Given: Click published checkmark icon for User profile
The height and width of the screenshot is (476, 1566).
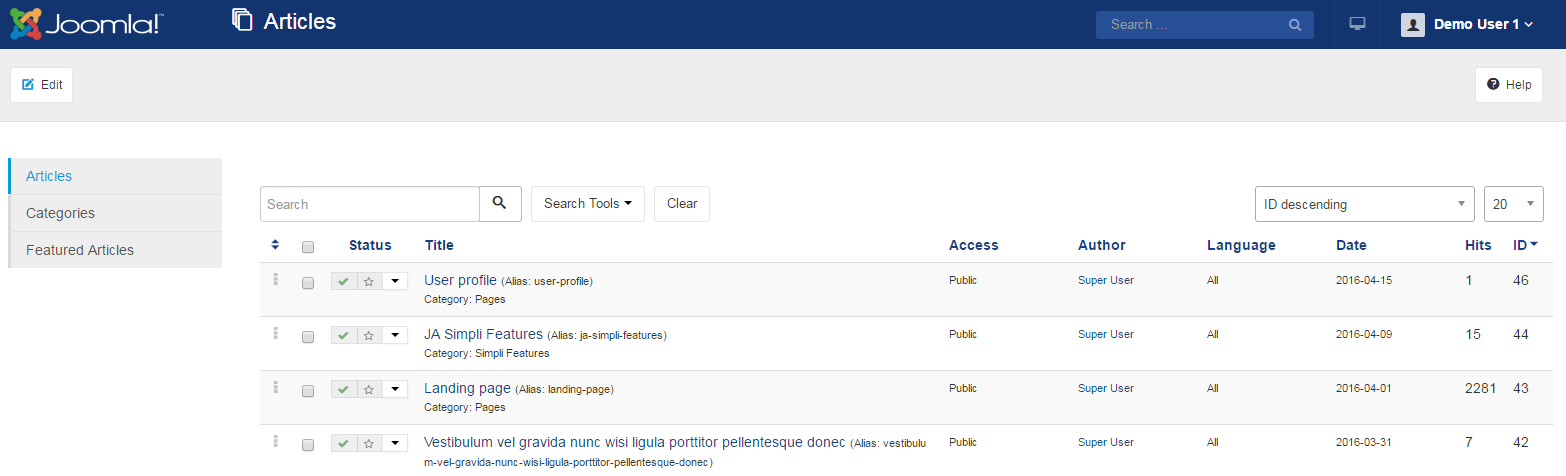Looking at the screenshot, I should (344, 281).
